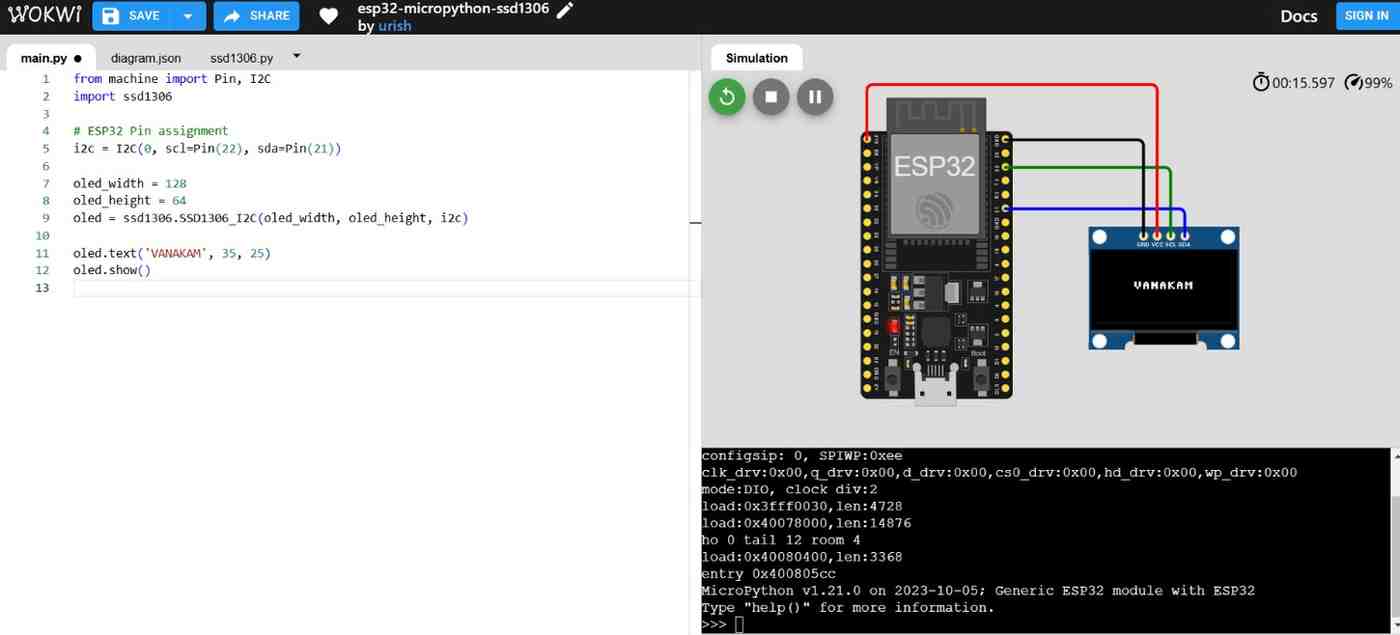Screen dimensions: 1400x635
Task: Click in the serial console prompt
Action: coord(740,625)
